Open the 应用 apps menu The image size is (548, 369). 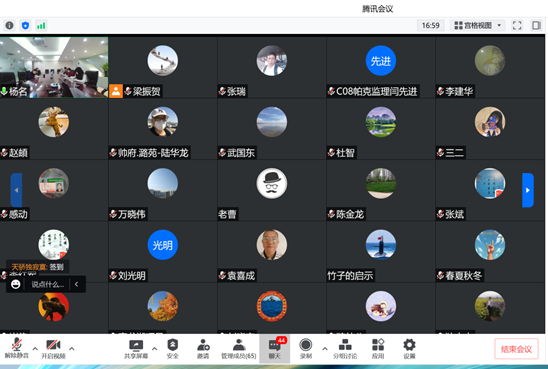pyautogui.click(x=378, y=348)
